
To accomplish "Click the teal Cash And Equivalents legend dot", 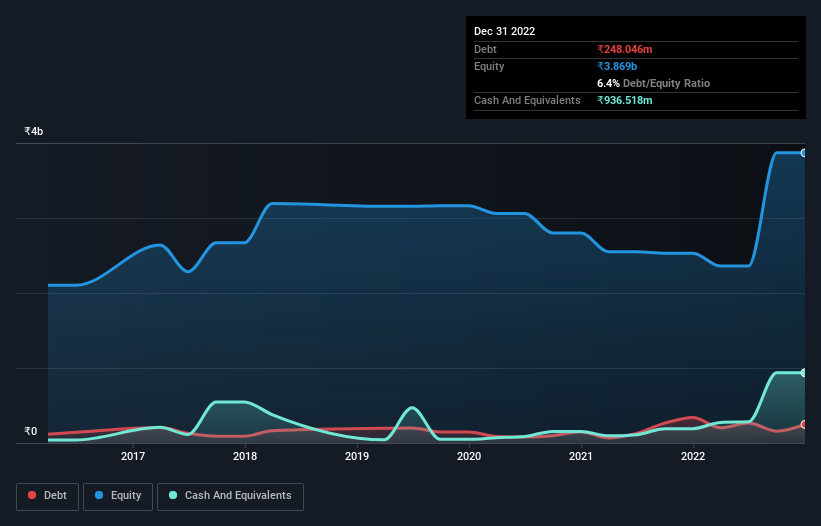I will coord(173,495).
